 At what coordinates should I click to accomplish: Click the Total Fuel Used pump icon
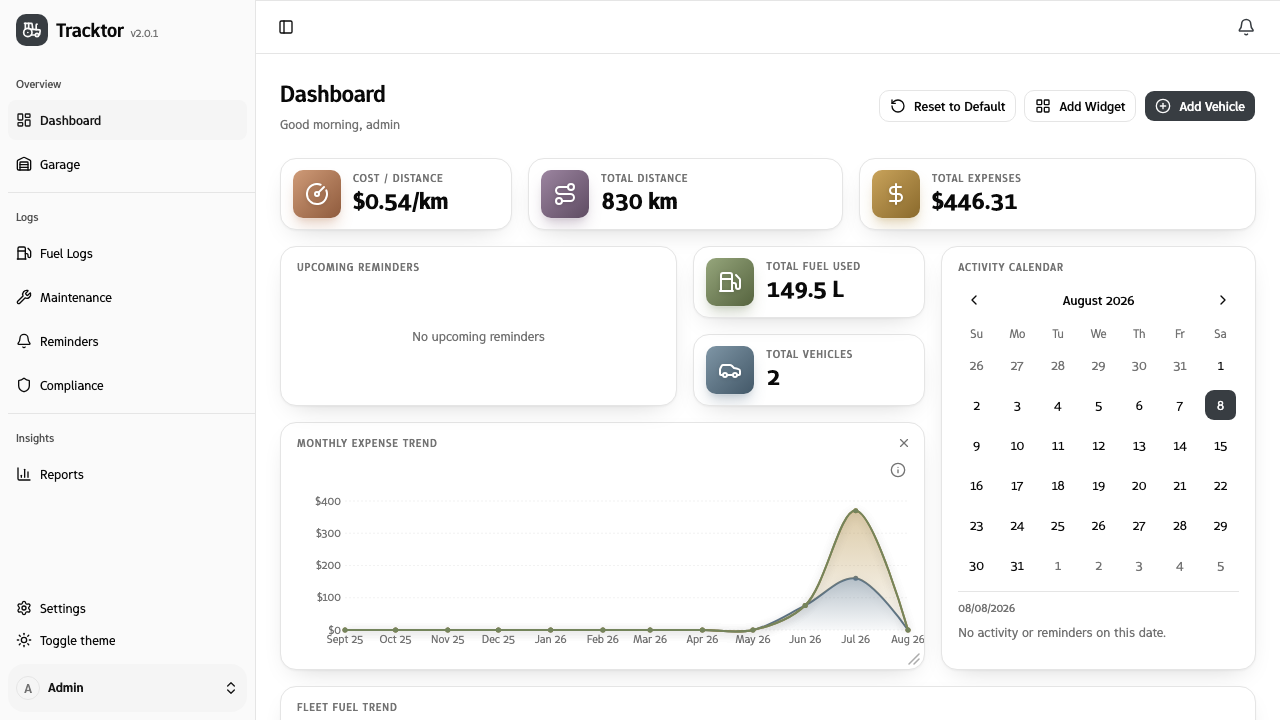730,282
